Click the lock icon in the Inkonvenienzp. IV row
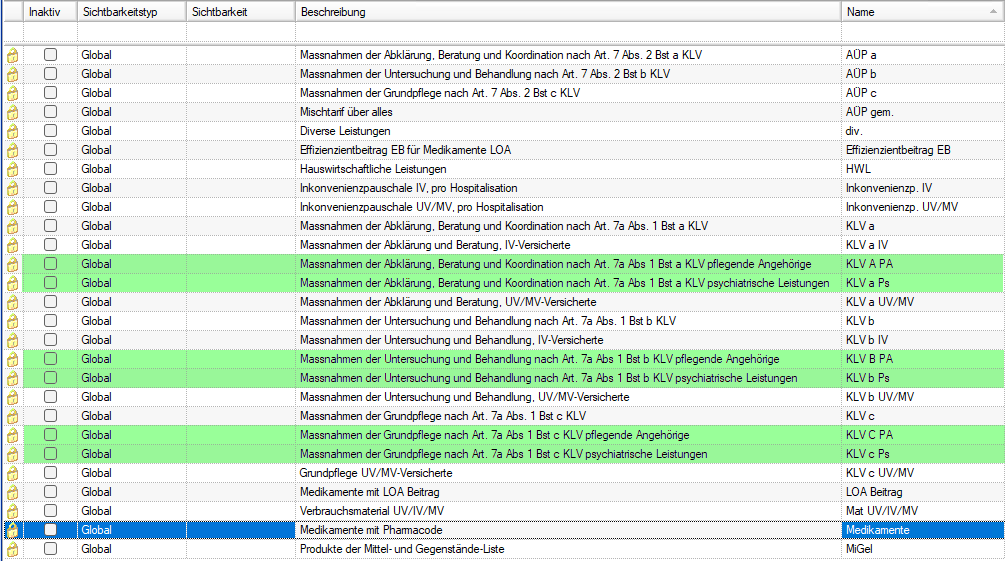 [13, 189]
